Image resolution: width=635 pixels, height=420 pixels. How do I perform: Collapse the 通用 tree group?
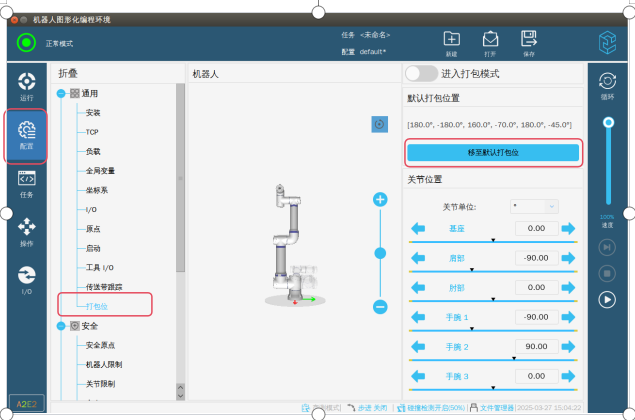(x=62, y=93)
